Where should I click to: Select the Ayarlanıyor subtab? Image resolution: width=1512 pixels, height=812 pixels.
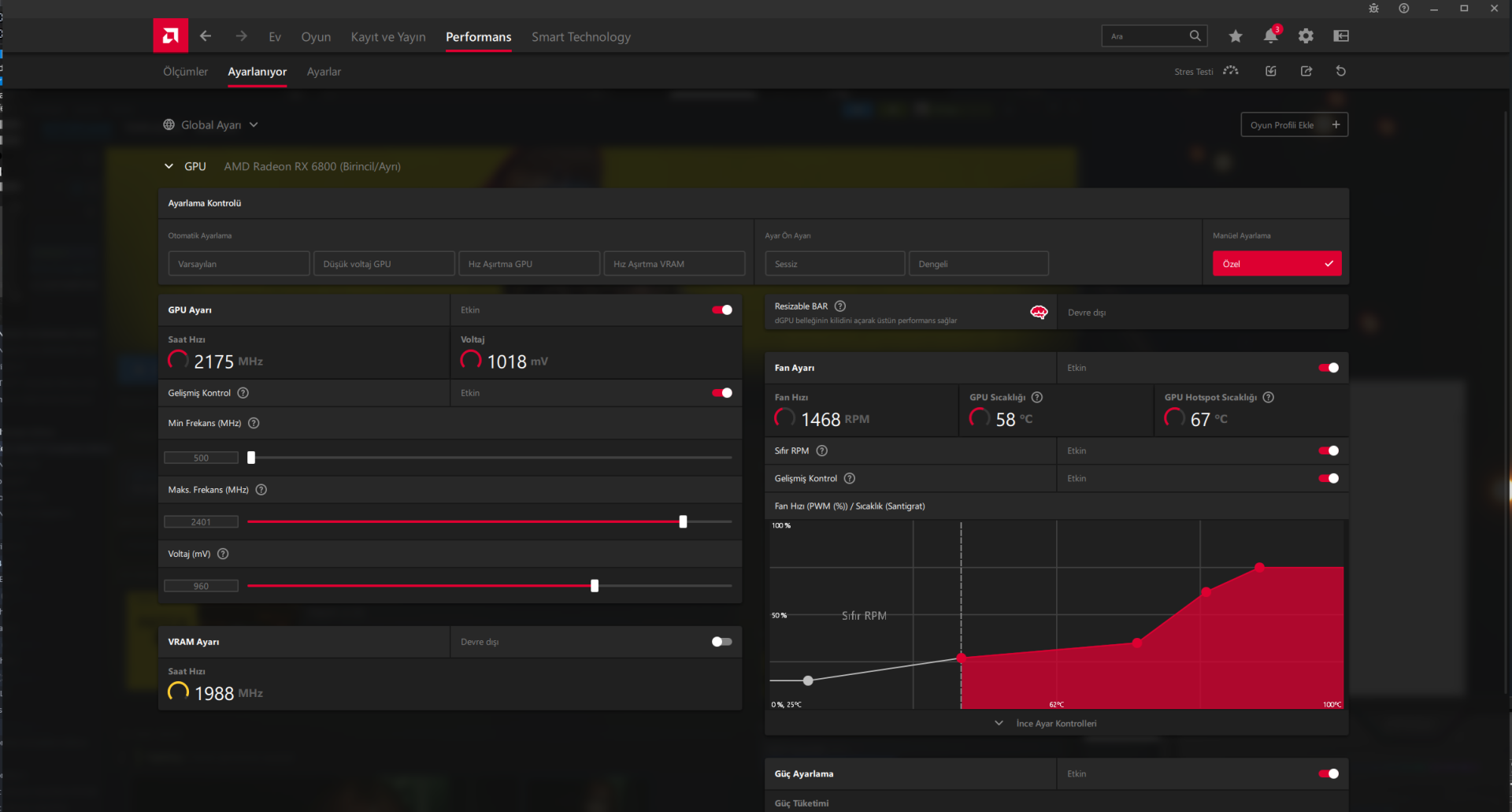tap(258, 72)
